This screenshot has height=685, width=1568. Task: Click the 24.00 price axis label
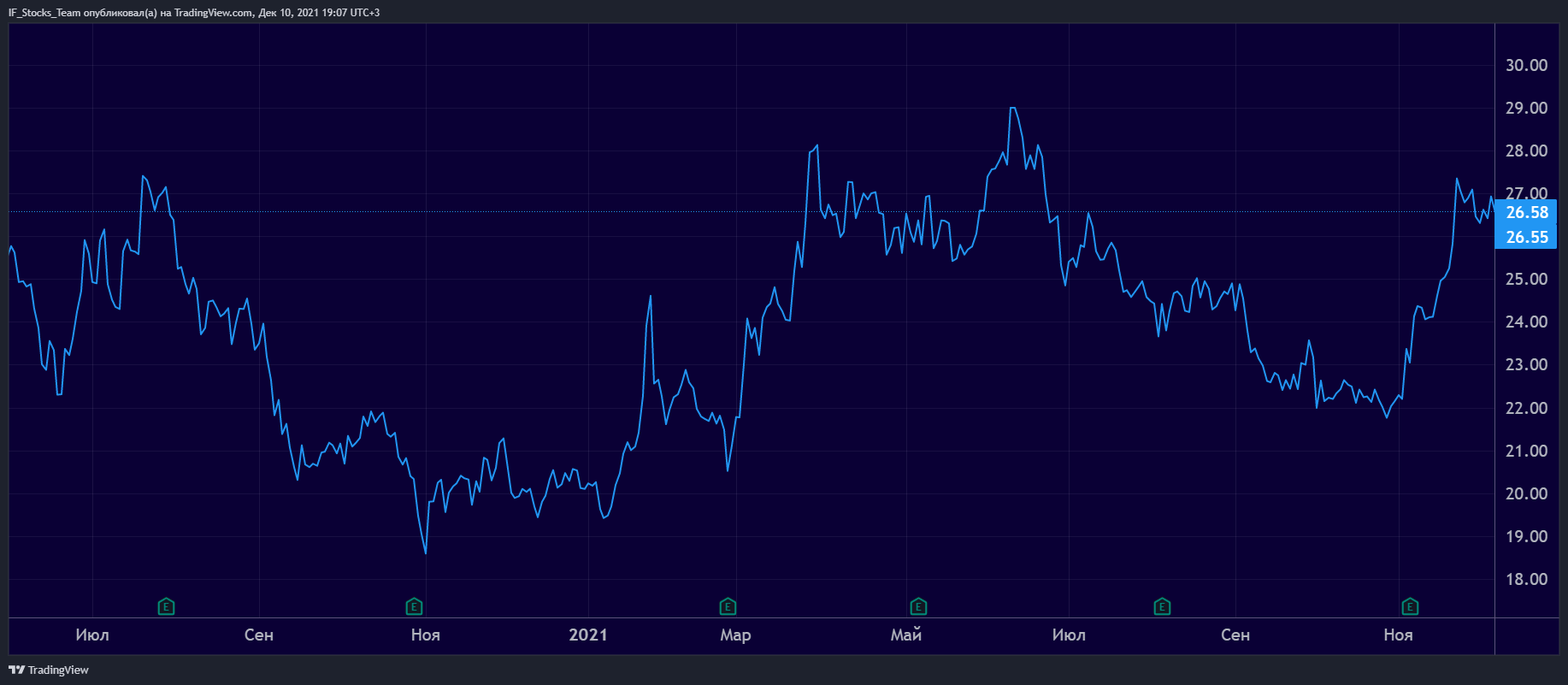point(1526,322)
